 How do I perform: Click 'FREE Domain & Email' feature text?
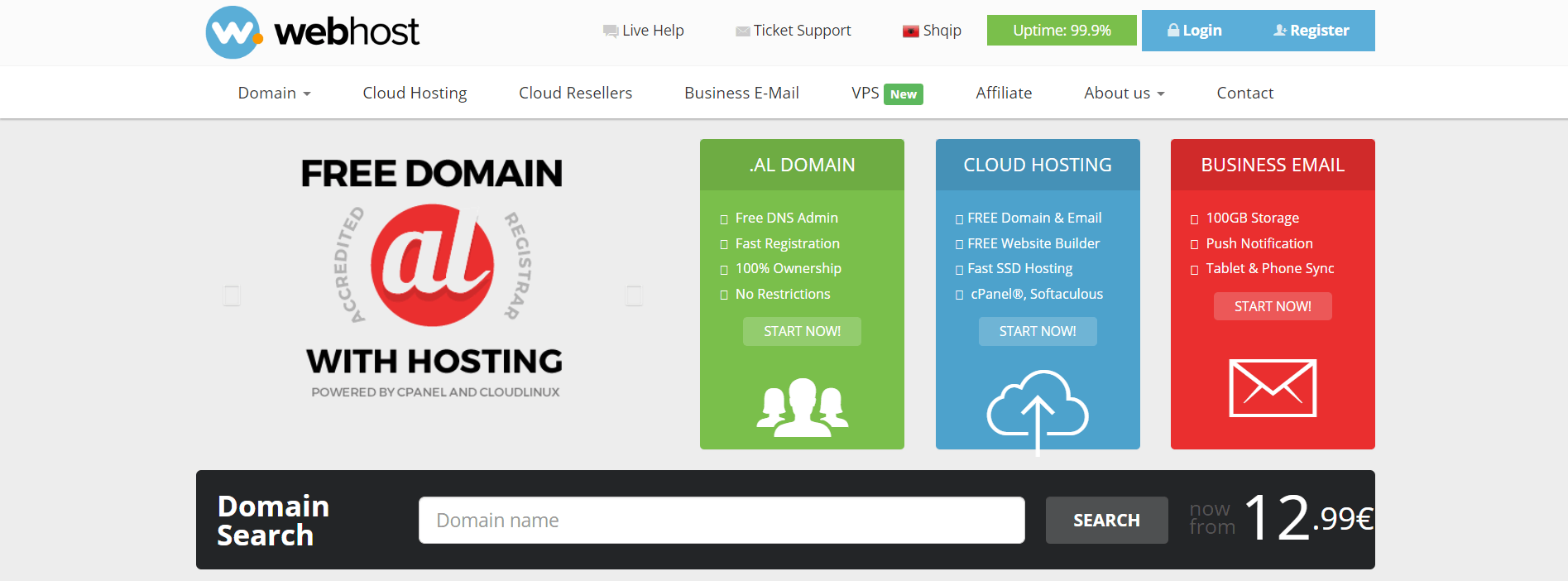pos(1034,218)
